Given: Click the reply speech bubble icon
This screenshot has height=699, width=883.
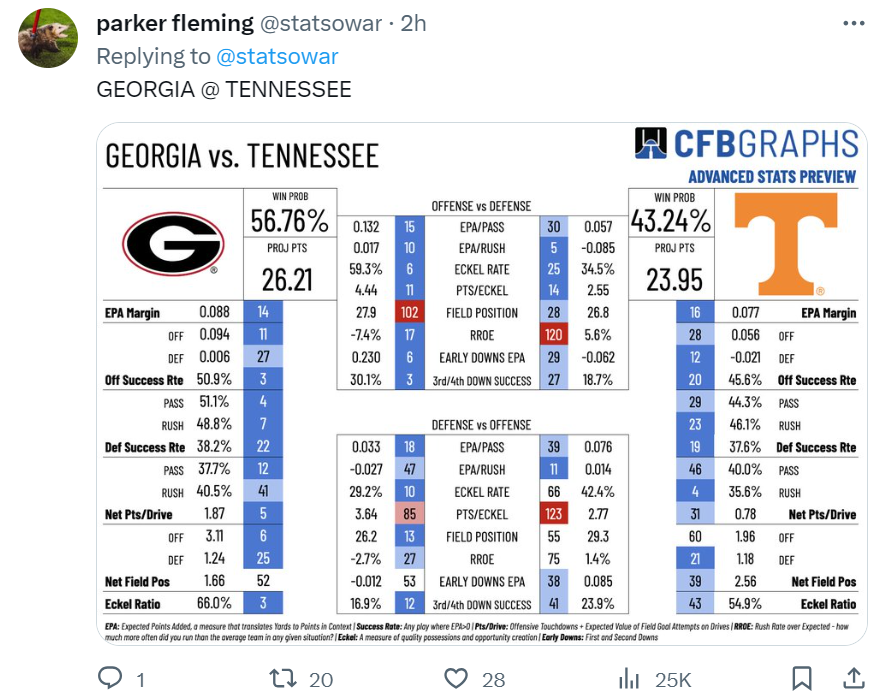Looking at the screenshot, I should 110,678.
